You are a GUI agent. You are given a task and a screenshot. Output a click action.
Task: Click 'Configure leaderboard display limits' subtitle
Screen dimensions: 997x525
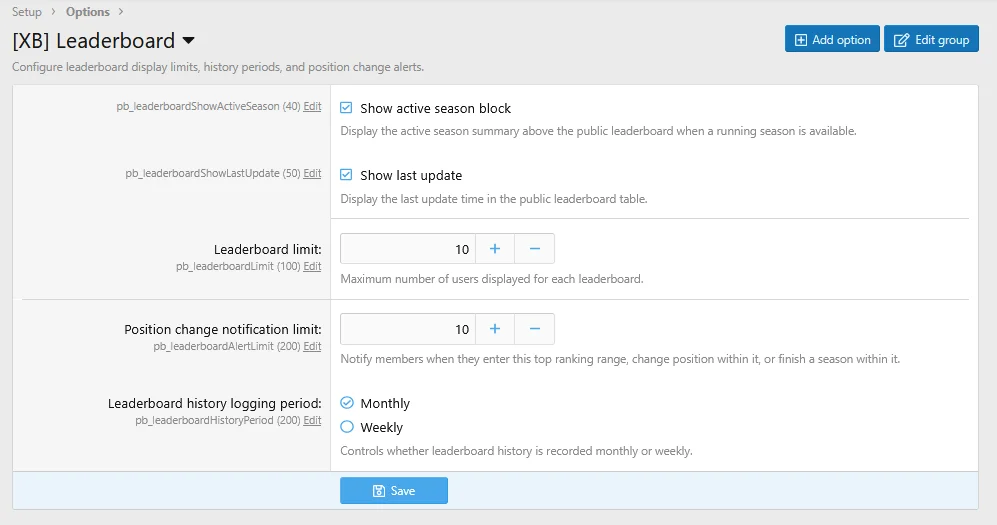point(218,67)
